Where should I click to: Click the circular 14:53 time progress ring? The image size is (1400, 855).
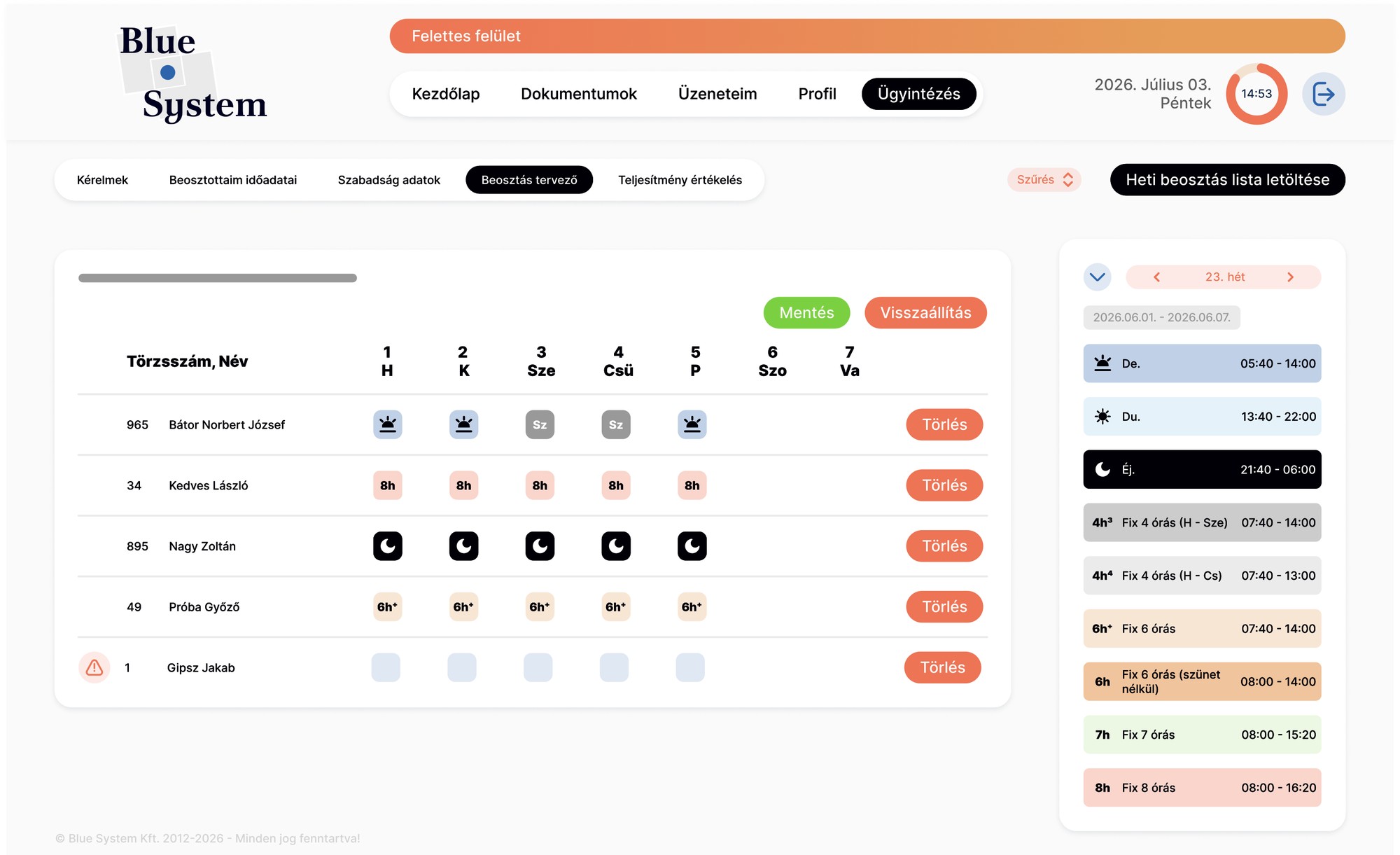coord(1256,94)
